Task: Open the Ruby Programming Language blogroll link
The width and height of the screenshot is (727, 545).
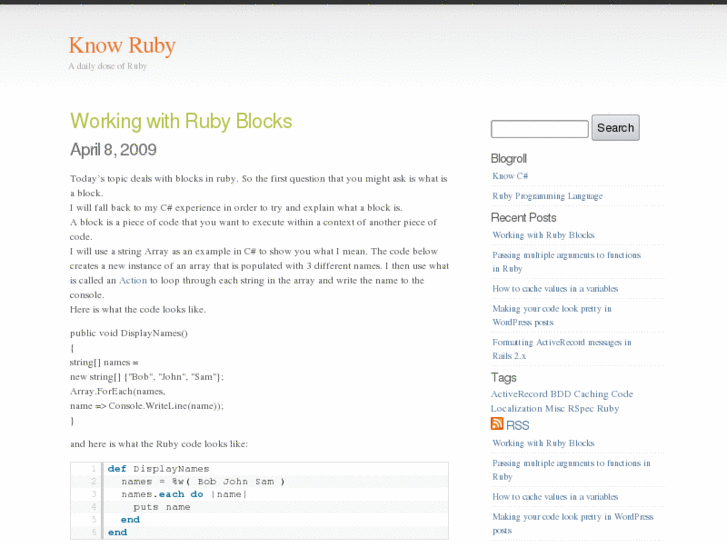Action: (547, 196)
